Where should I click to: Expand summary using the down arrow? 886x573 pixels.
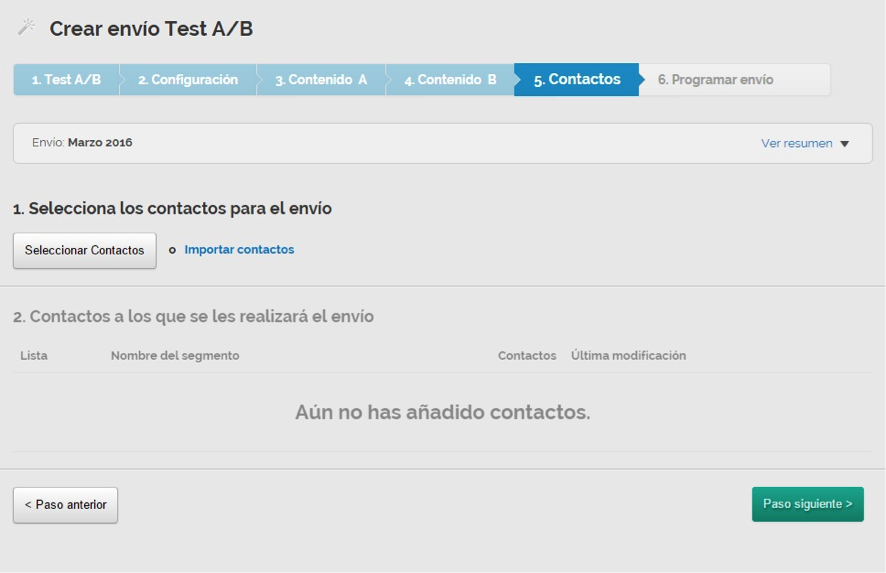click(845, 144)
